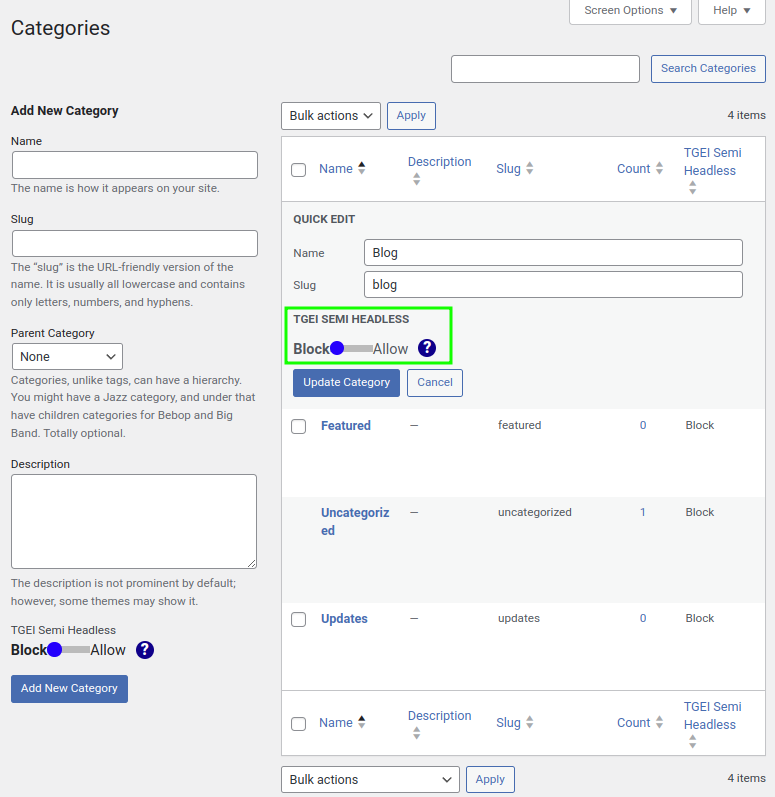This screenshot has height=797, width=775.
Task: Click bottom Apply button
Action: pyautogui.click(x=490, y=780)
